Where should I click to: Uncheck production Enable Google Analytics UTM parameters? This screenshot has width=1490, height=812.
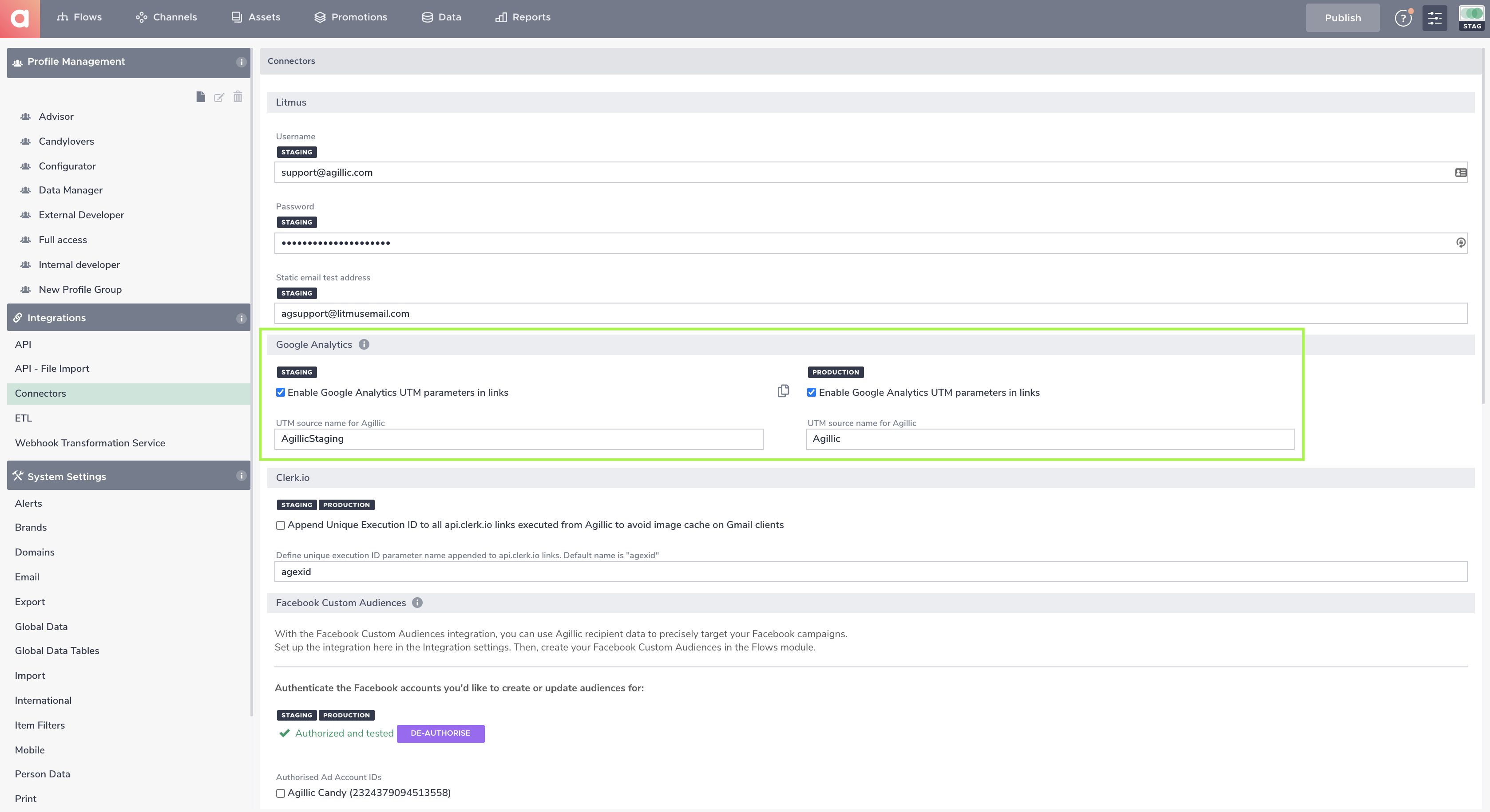pos(812,392)
